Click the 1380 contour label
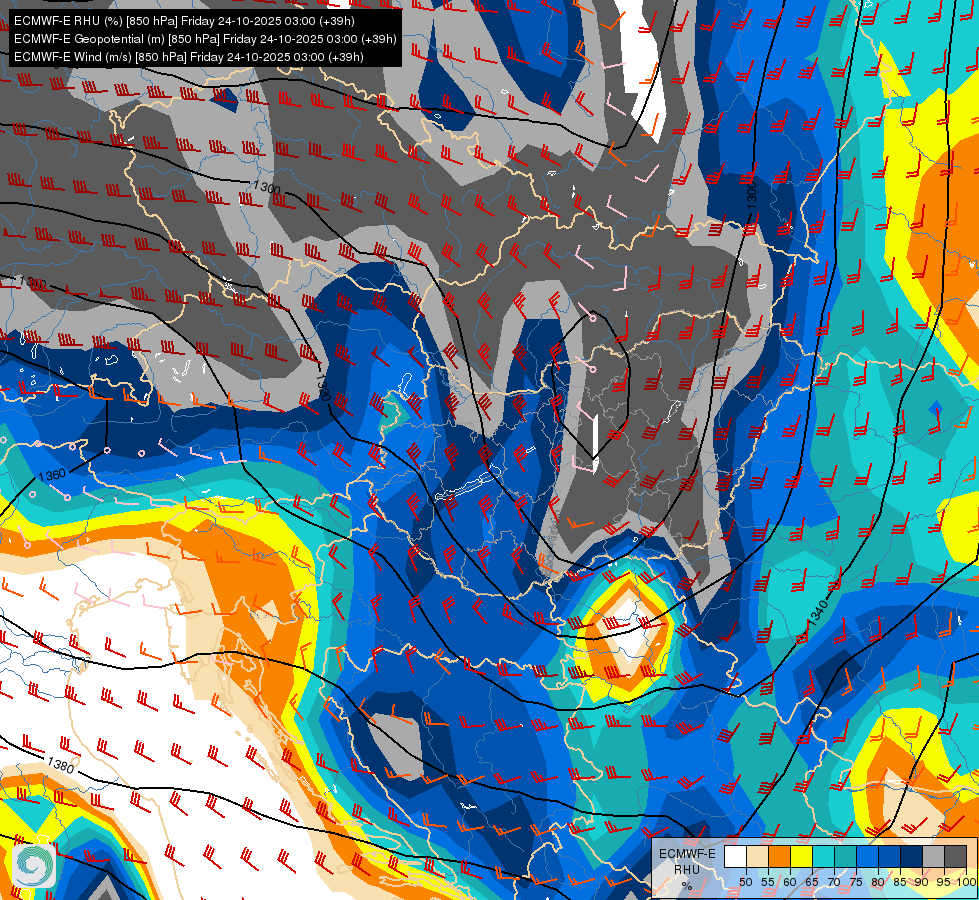 click(x=61, y=765)
